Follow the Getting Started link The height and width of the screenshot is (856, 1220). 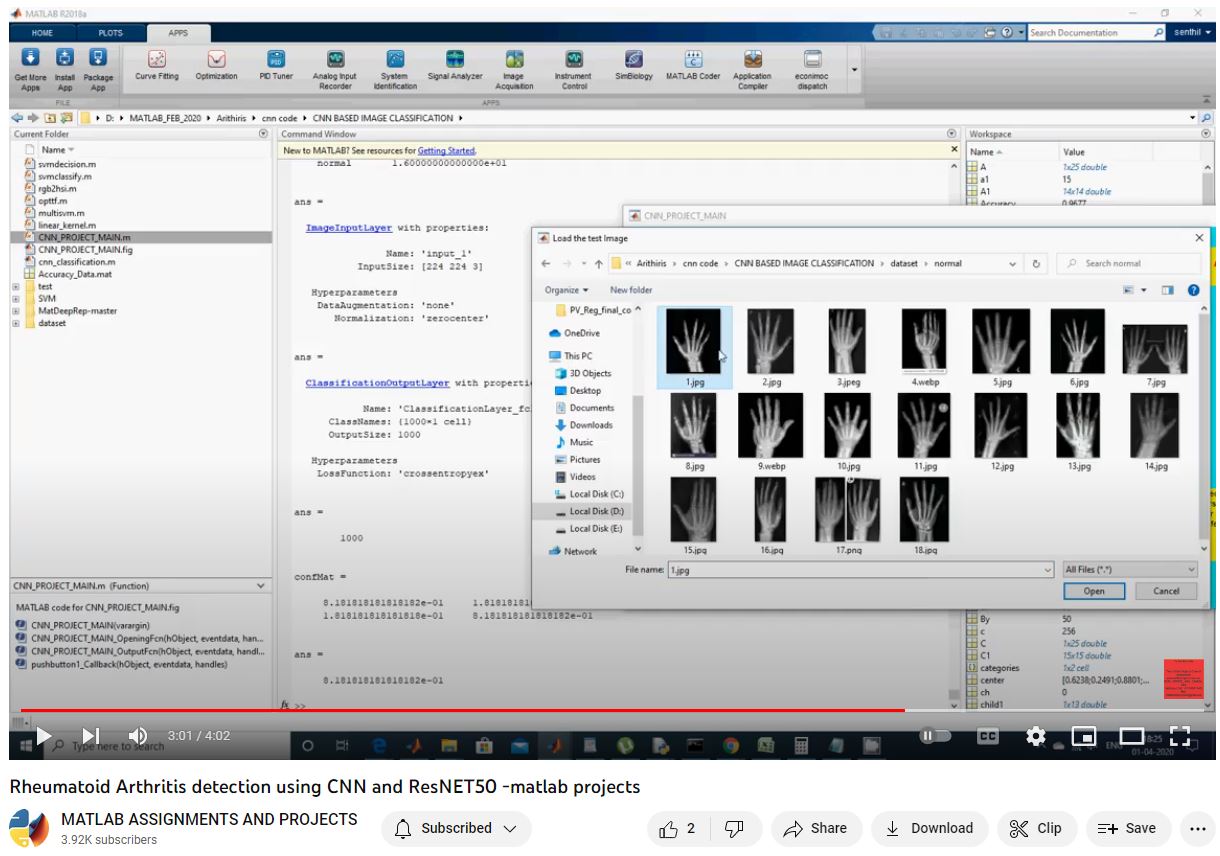[x=446, y=150]
